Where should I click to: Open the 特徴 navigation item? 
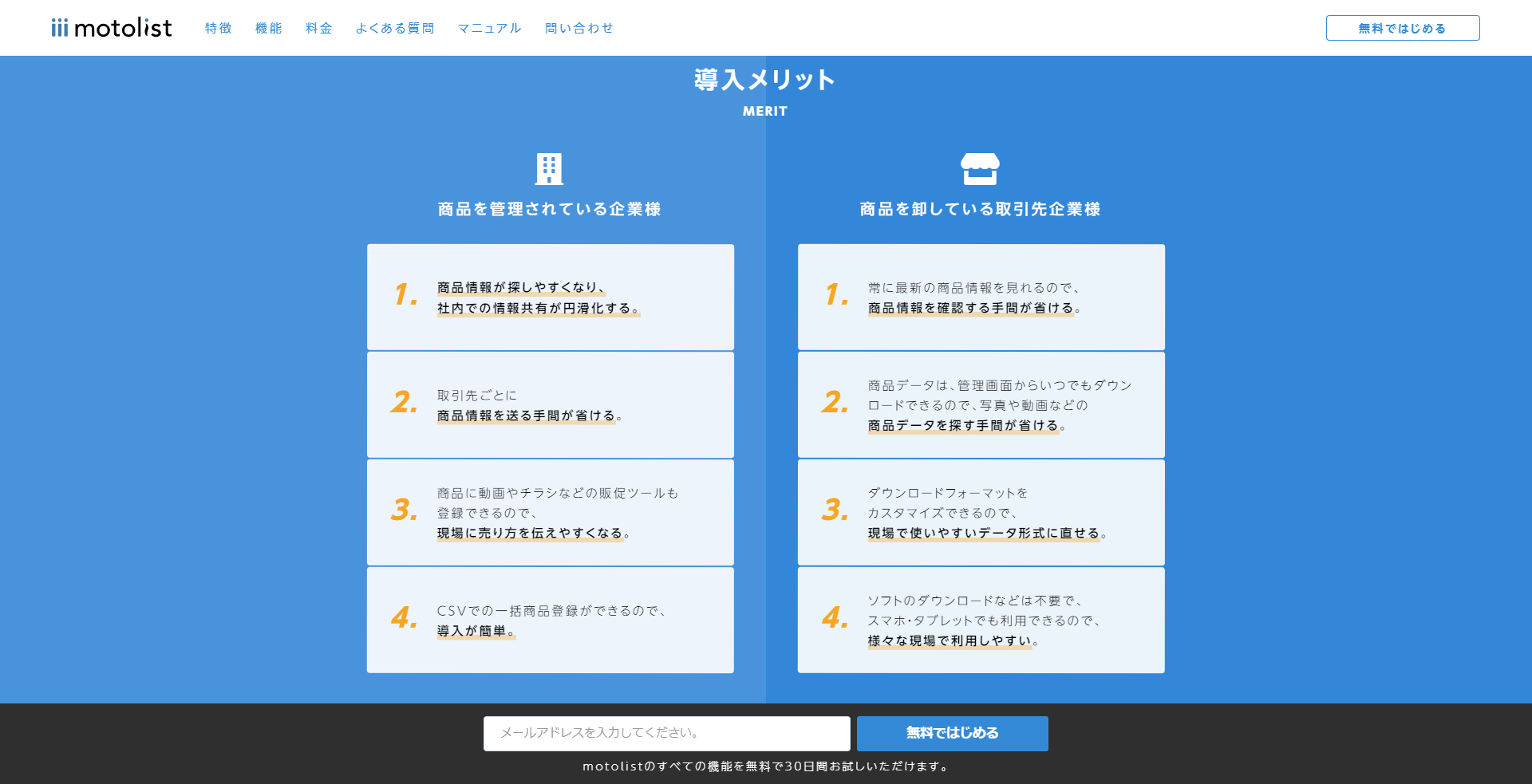point(218,27)
